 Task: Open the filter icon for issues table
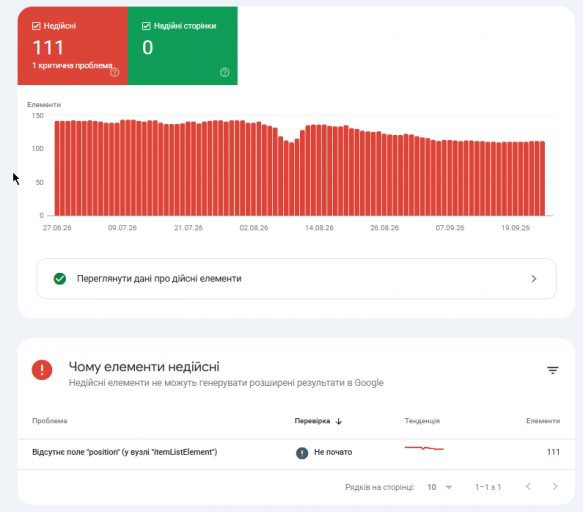553,370
